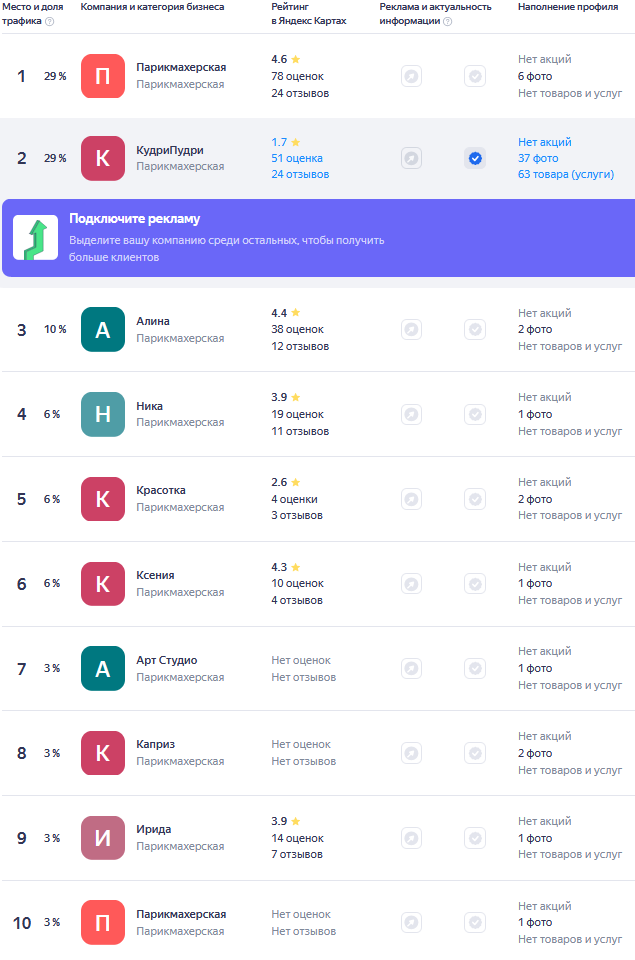Click the Ирида 'И' logo
Screen dimensions: 635x960
[103, 838]
